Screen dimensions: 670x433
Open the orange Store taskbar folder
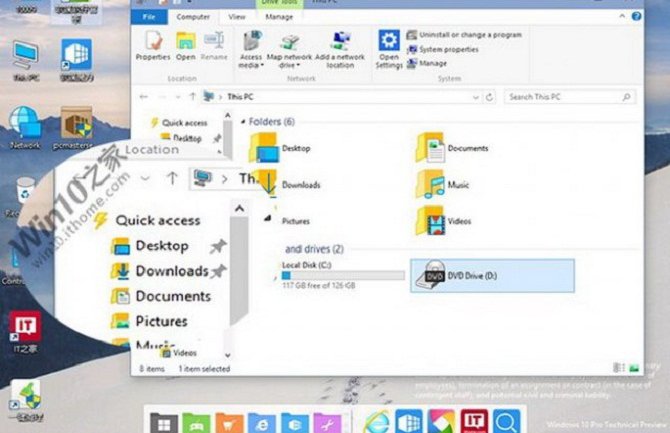(x=229, y=422)
